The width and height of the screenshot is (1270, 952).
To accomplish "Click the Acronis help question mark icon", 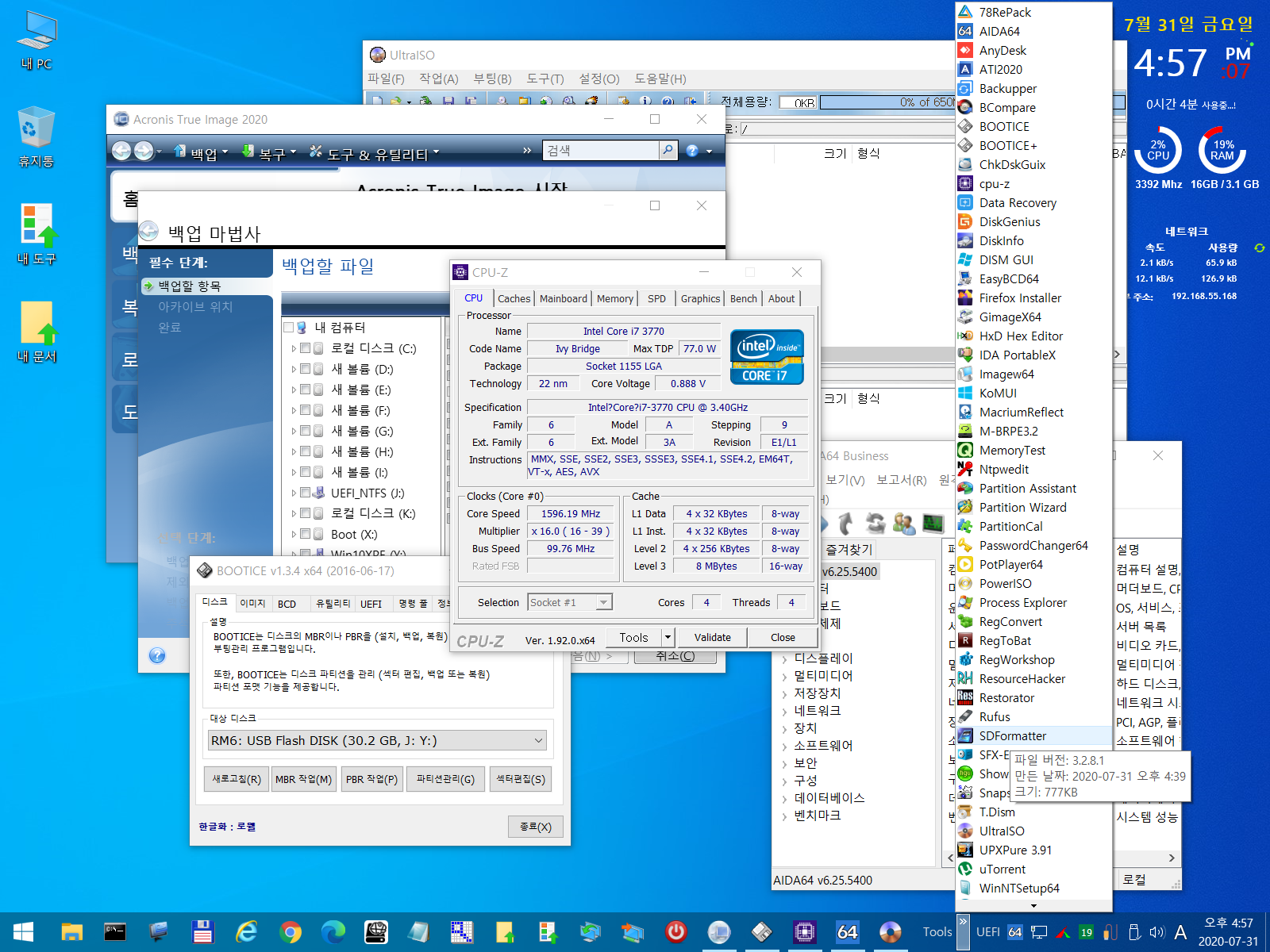I will click(692, 151).
